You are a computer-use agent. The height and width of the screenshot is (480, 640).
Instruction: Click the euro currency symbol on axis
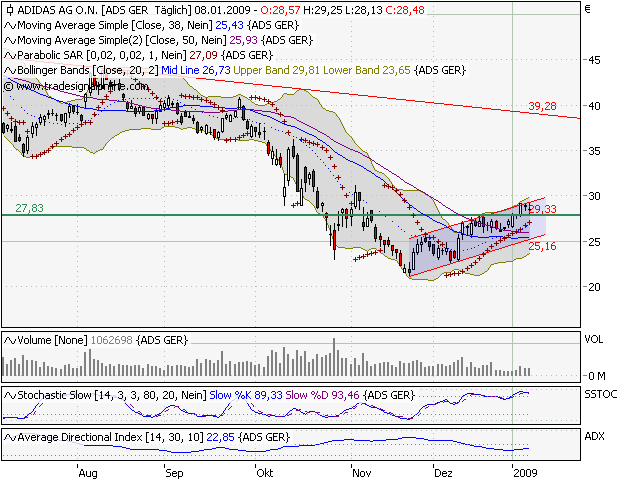[x=588, y=9]
